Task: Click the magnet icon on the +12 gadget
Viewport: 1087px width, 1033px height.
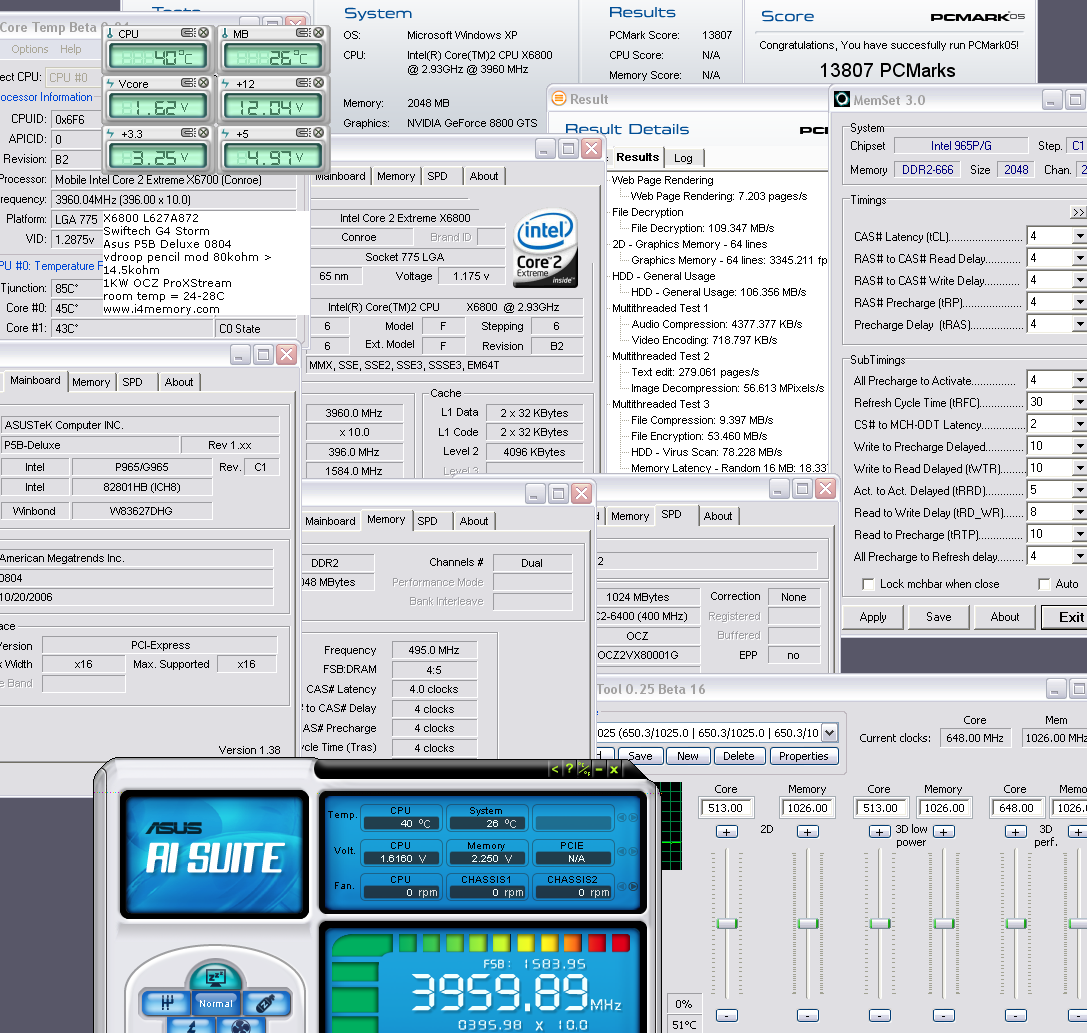Action: click(x=304, y=83)
